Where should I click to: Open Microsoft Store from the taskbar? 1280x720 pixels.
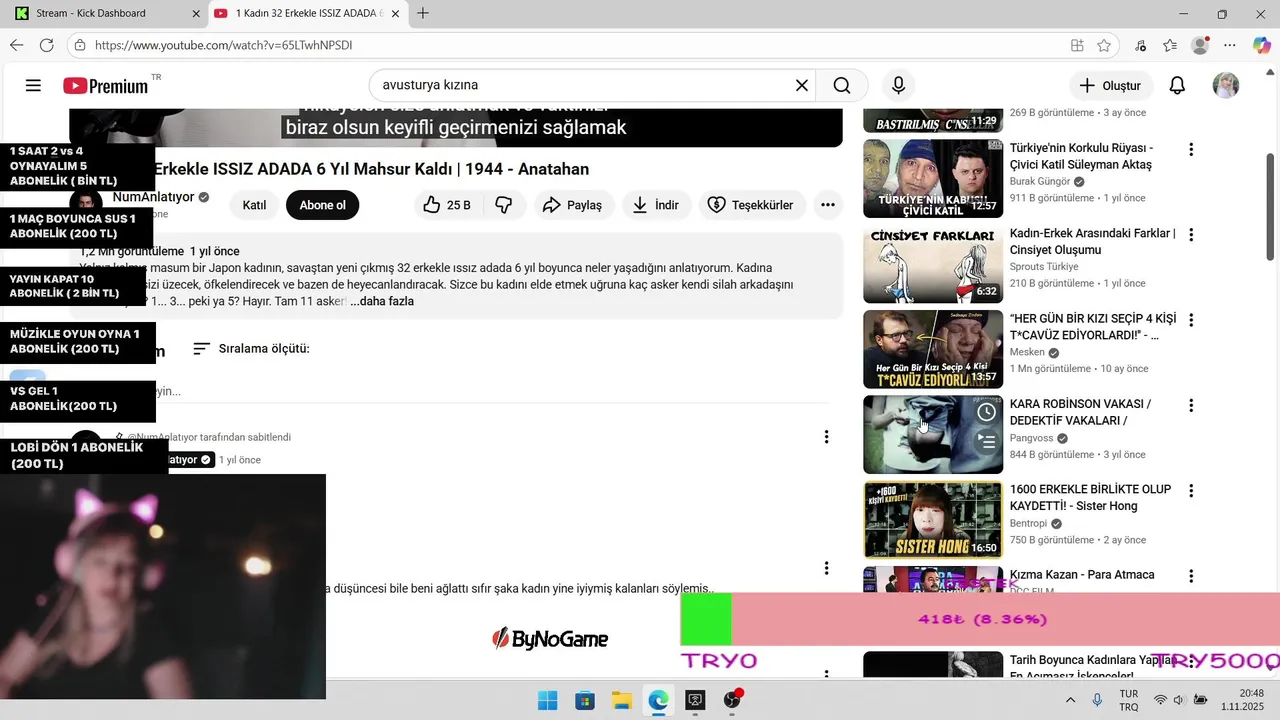[x=585, y=701]
